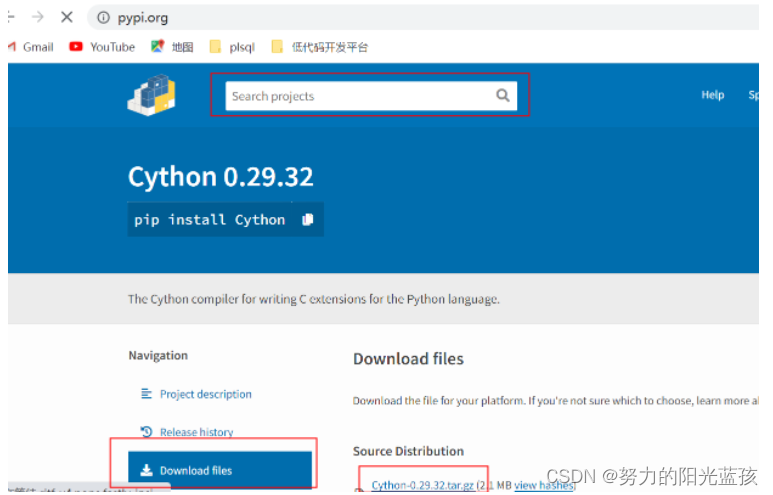773x495 pixels.
Task: Click the pip install Cython text
Action: tap(210, 219)
